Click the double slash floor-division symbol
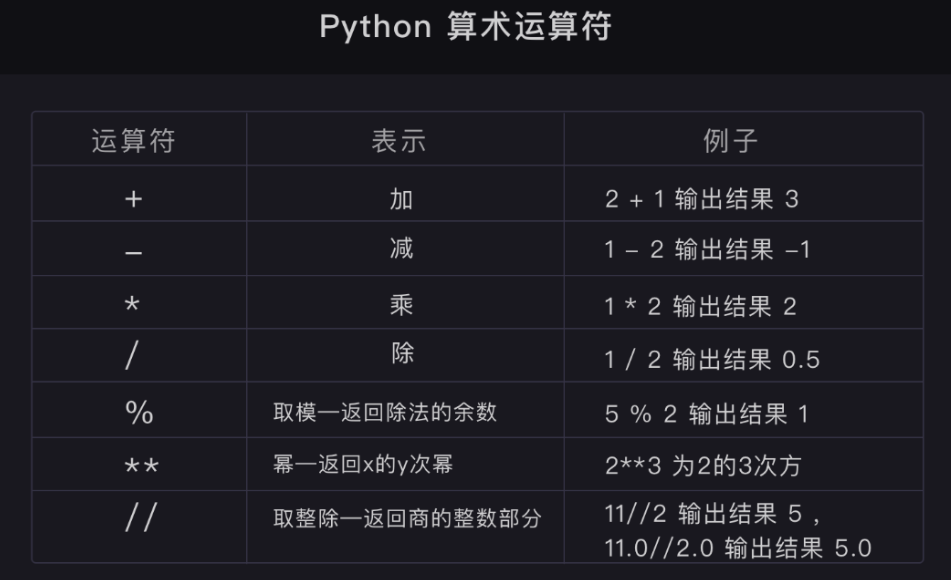951x580 pixels. click(141, 518)
